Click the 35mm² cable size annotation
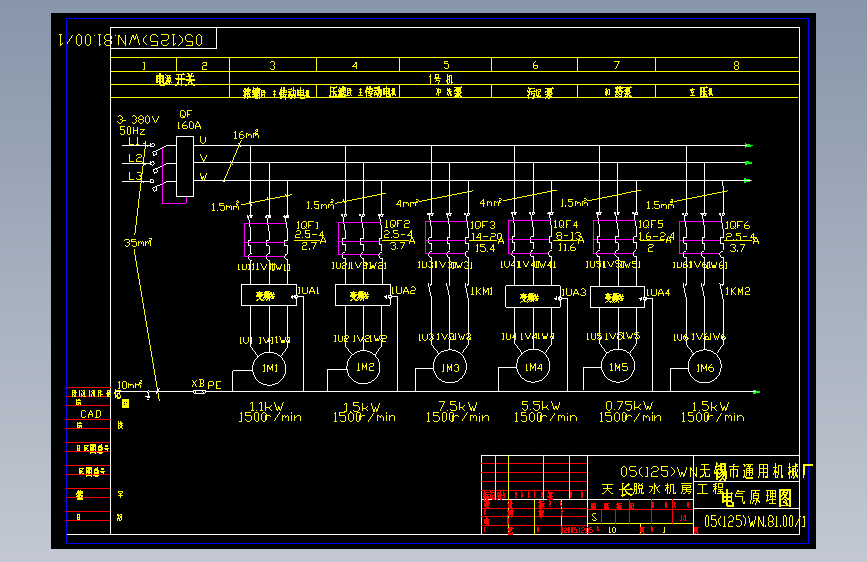This screenshot has height=562, width=867. [138, 242]
